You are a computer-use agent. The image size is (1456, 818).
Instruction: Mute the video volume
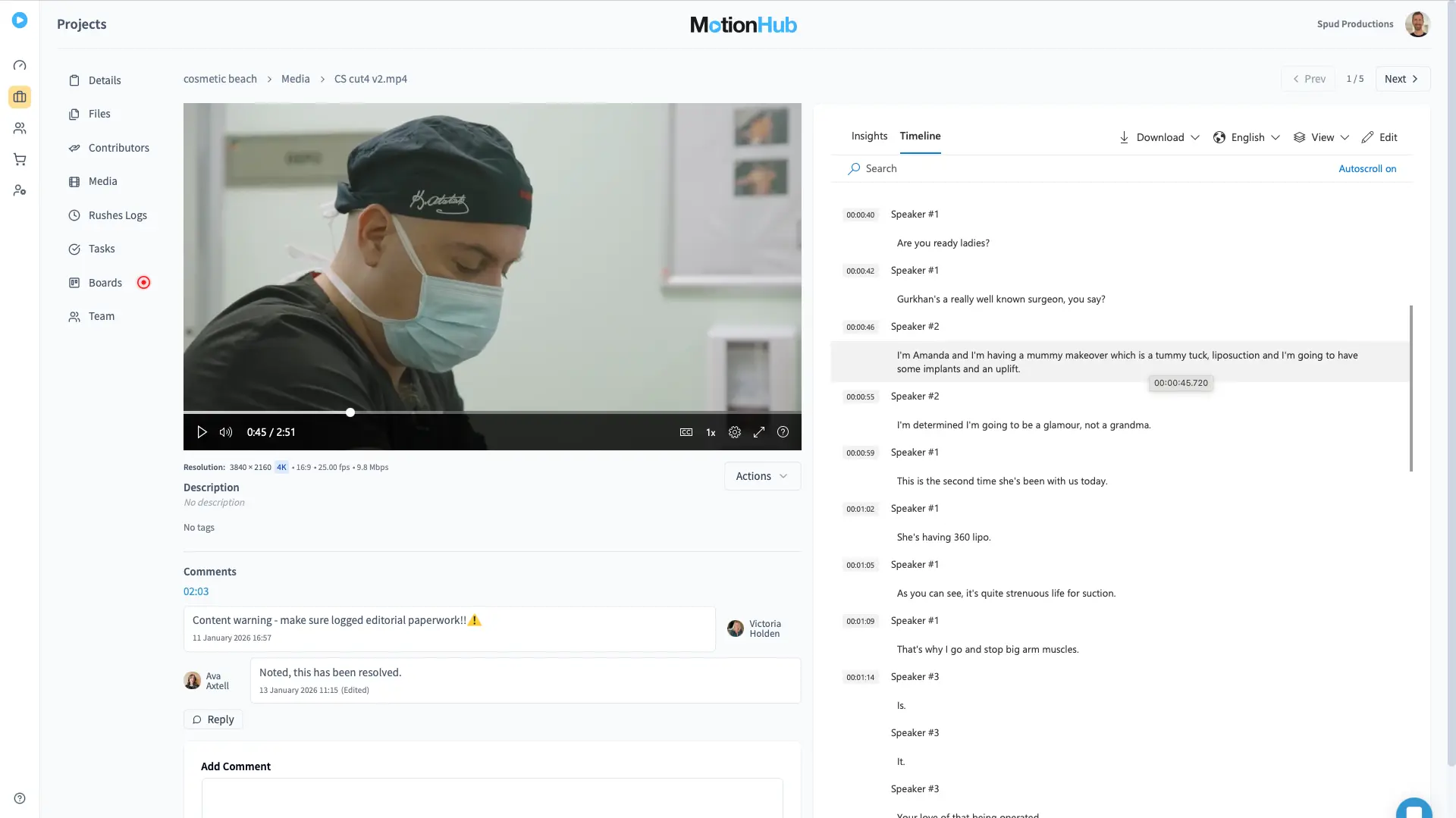tap(226, 432)
